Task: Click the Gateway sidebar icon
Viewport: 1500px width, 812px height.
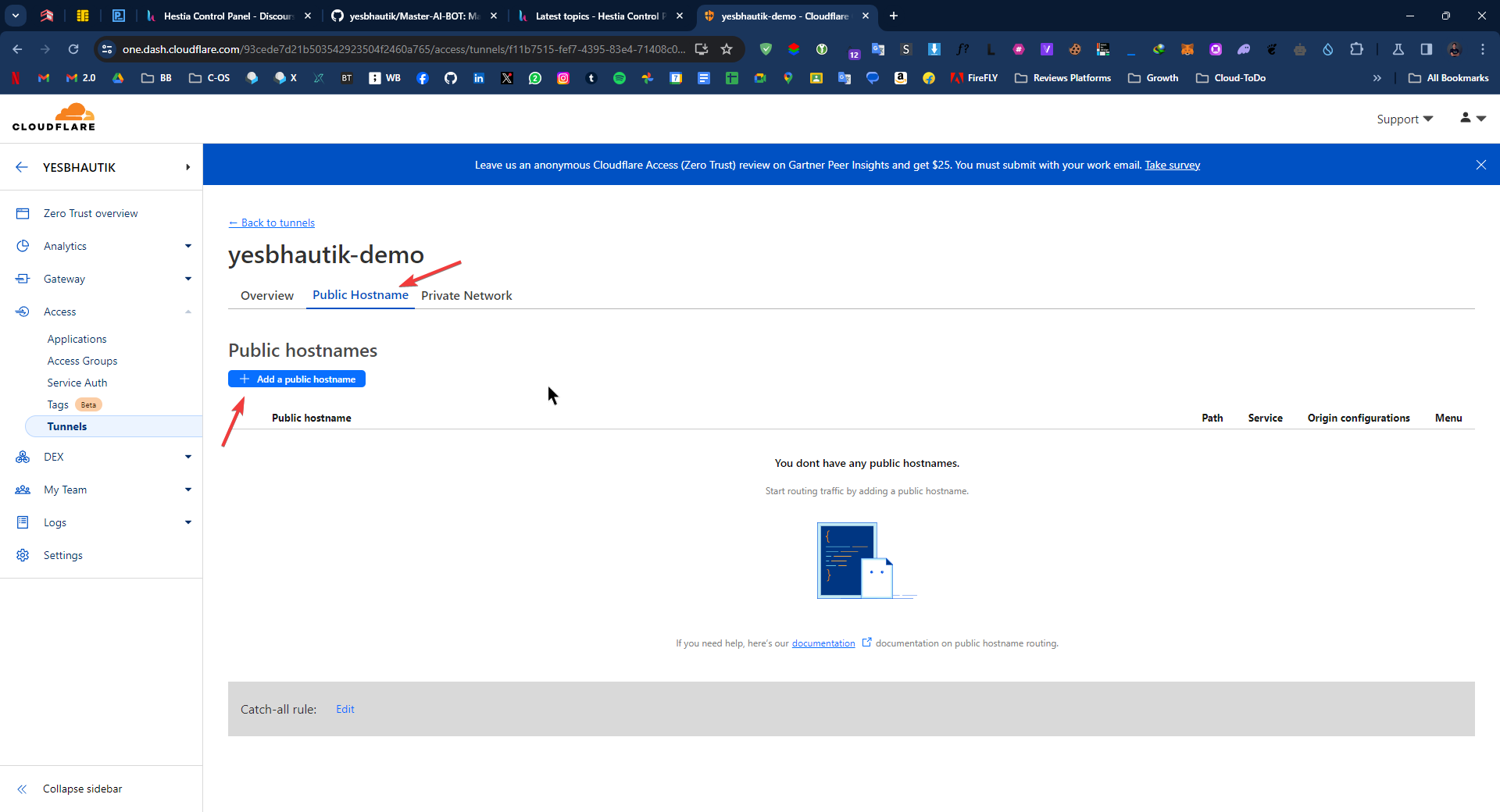Action: pos(23,279)
